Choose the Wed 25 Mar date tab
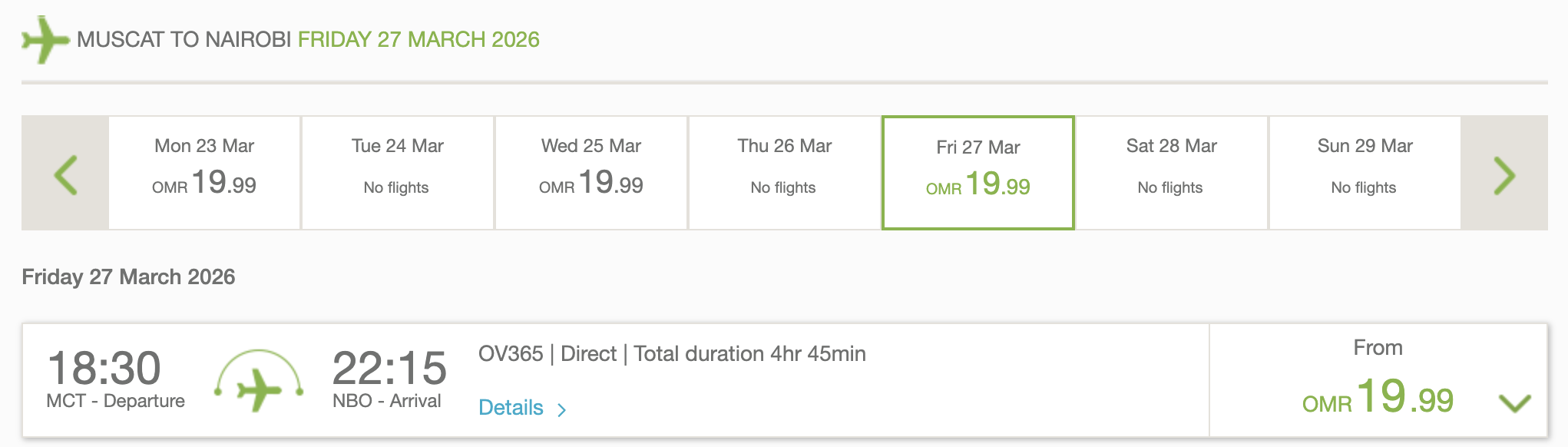 [x=591, y=172]
